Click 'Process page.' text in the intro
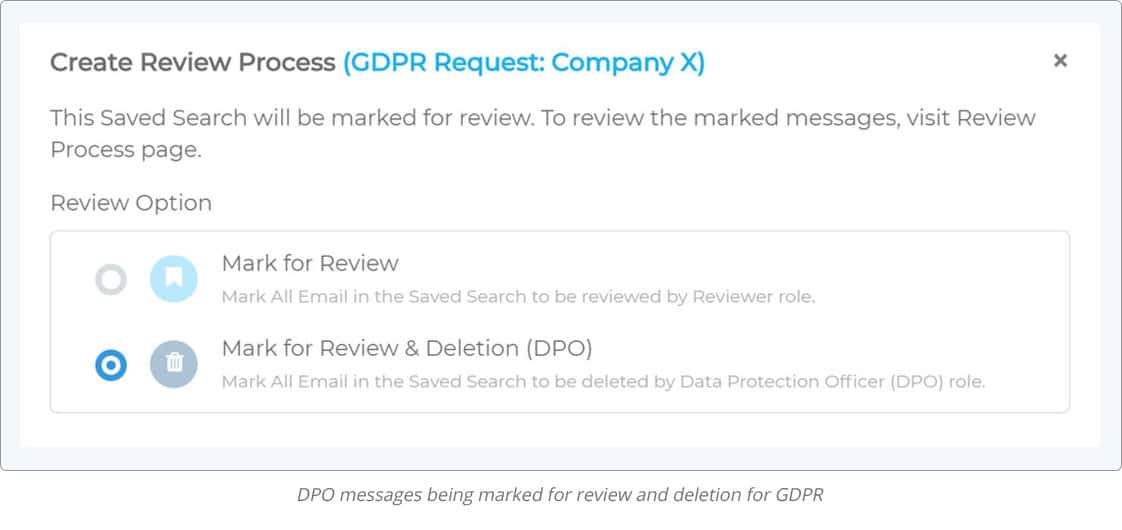Image resolution: width=1122 pixels, height=530 pixels. tap(125, 150)
